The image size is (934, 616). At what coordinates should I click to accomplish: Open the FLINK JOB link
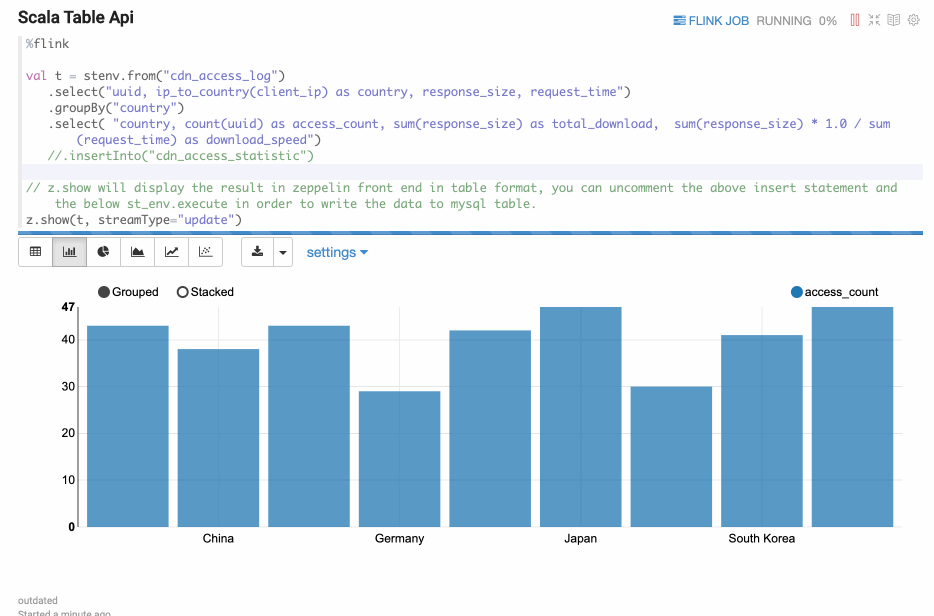(x=711, y=20)
